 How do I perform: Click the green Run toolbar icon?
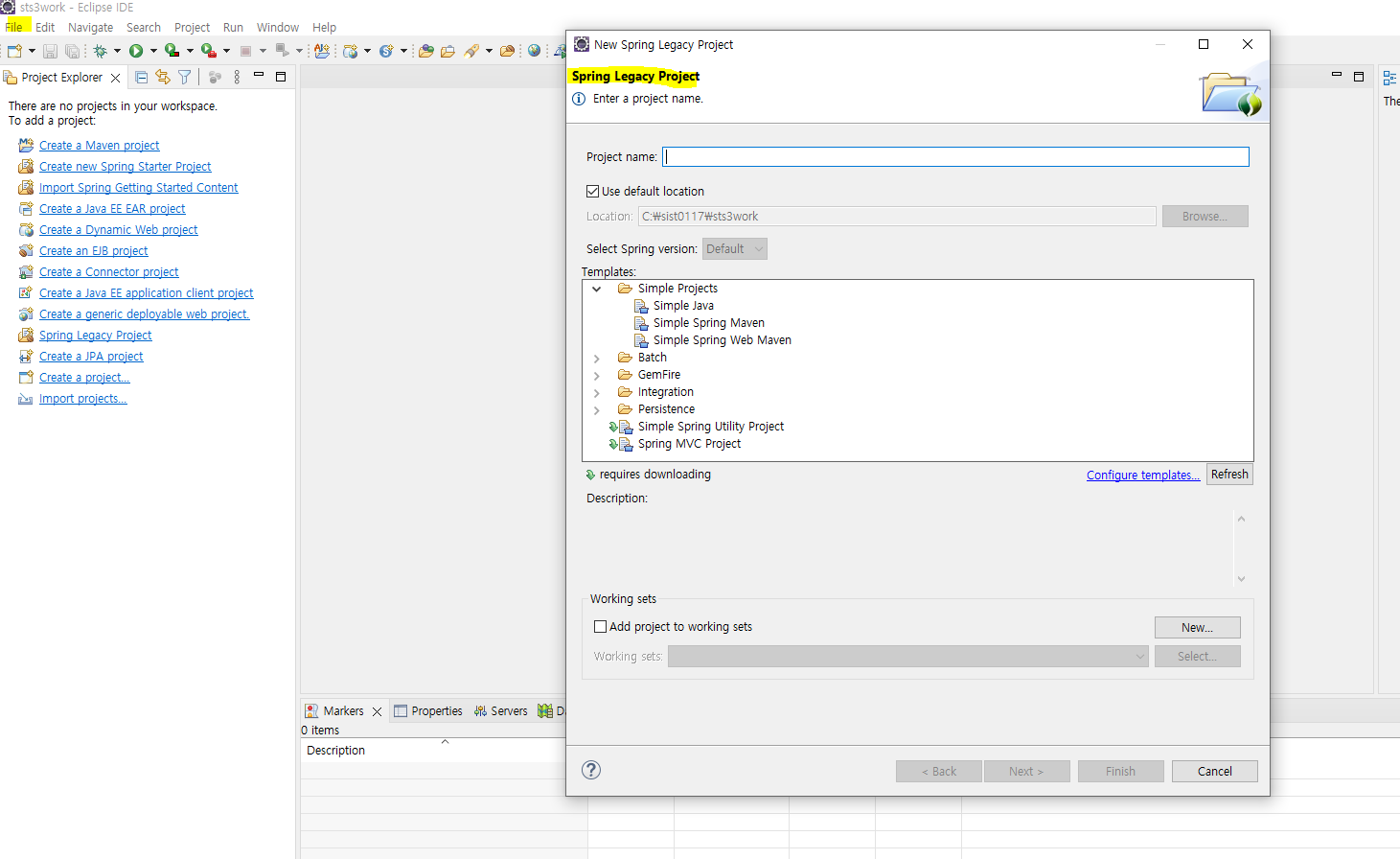pos(136,51)
